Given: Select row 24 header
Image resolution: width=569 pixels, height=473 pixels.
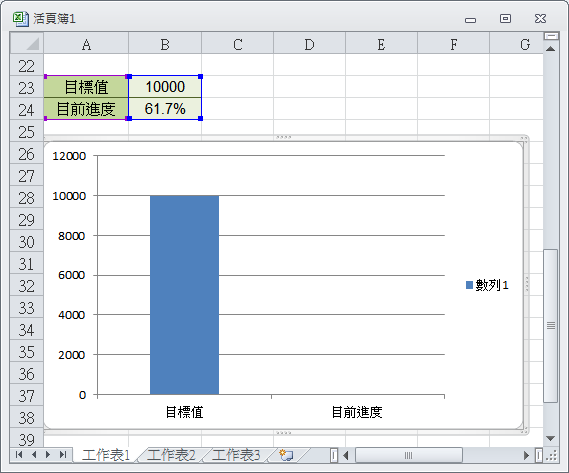Looking at the screenshot, I should coord(26,109).
